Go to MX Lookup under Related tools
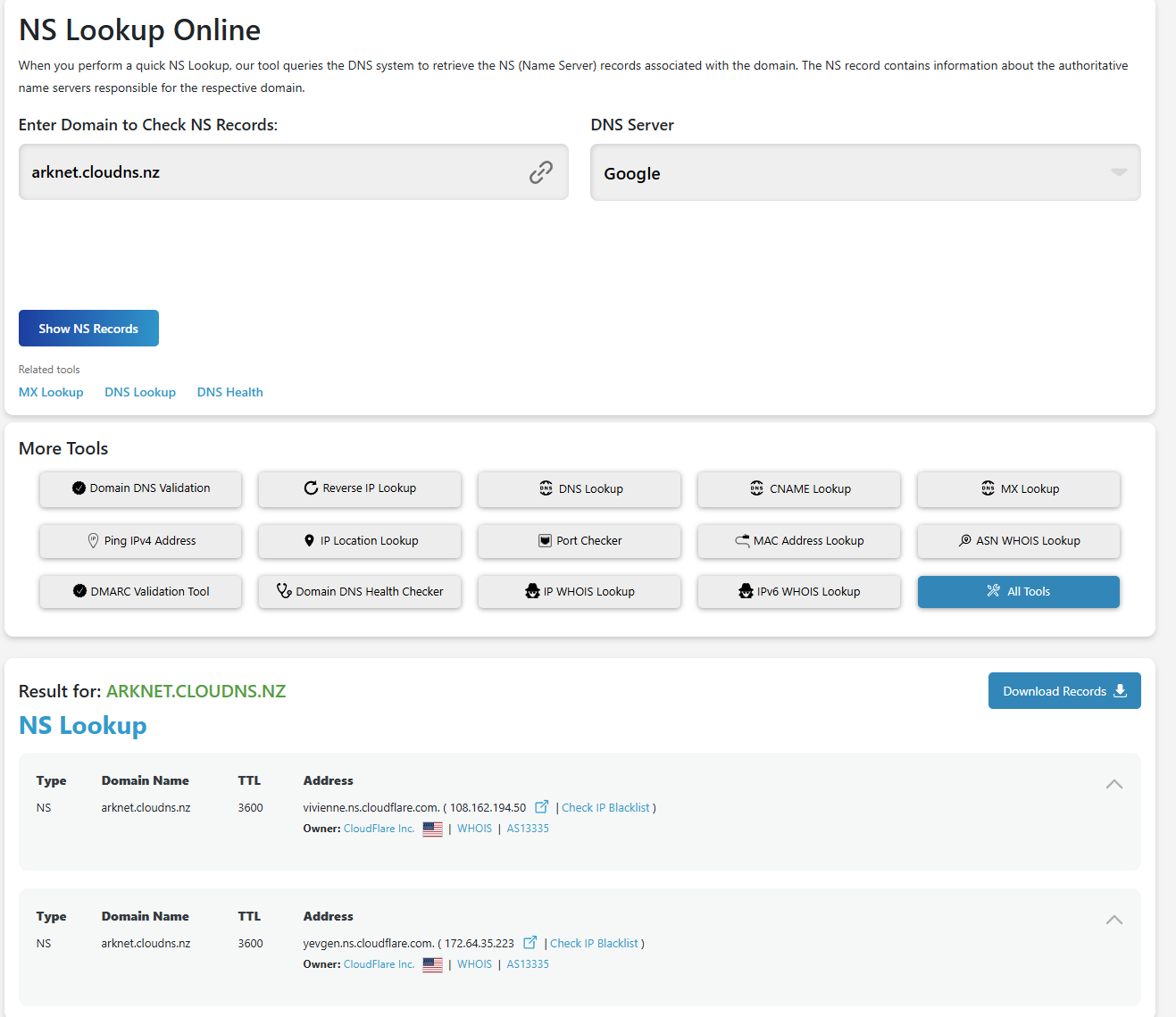The height and width of the screenshot is (1017, 1176). 51,392
